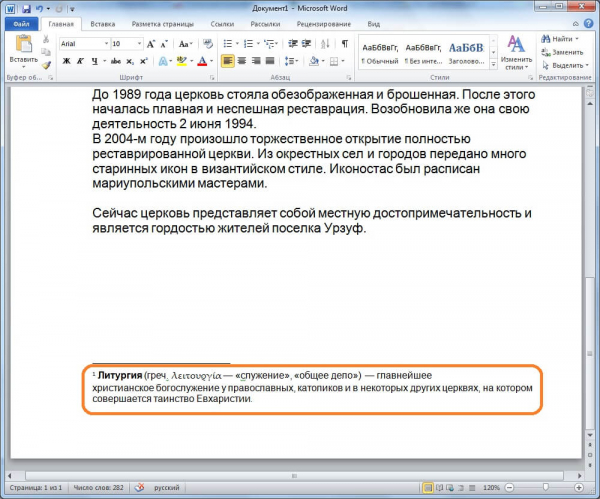Switch to the Ссылки tab
The width and height of the screenshot is (600, 499).
(222, 24)
